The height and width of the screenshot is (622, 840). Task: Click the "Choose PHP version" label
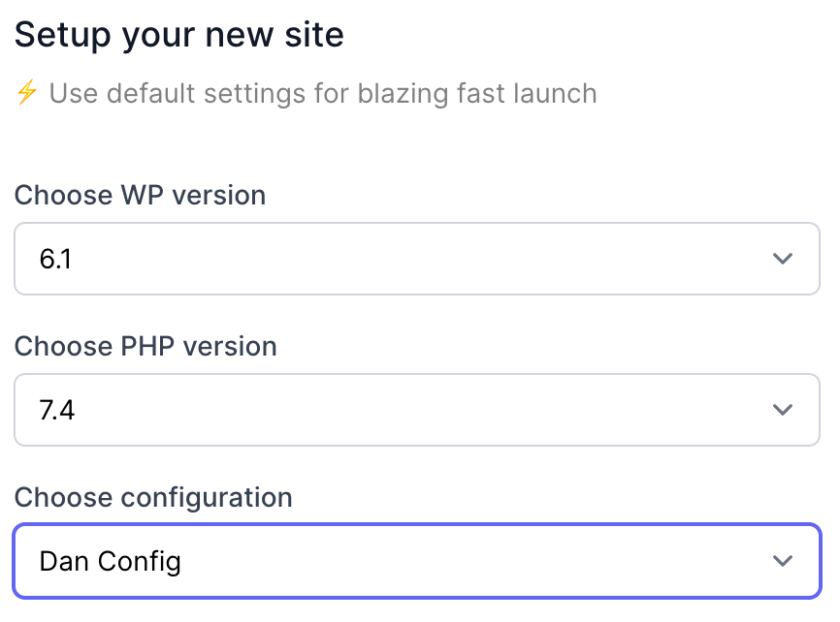coord(146,346)
